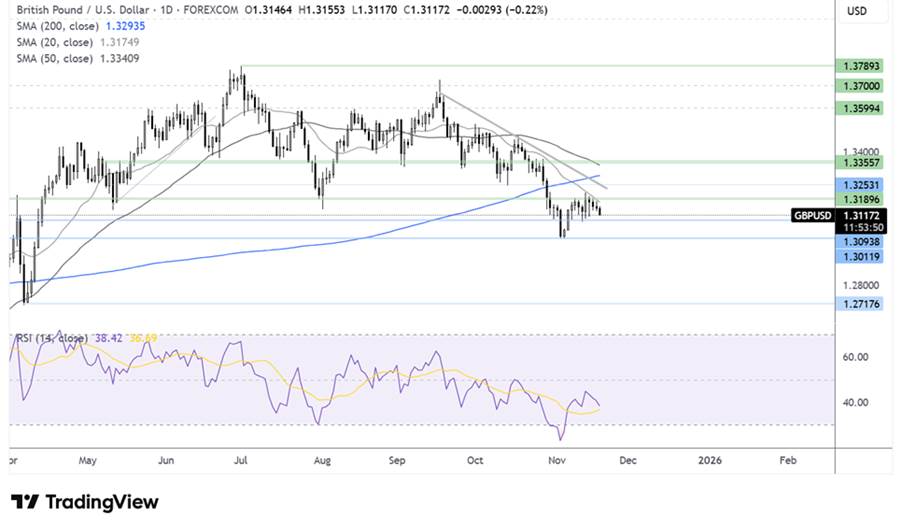Open the USD currency selector
The height and width of the screenshot is (530, 902).
click(855, 12)
